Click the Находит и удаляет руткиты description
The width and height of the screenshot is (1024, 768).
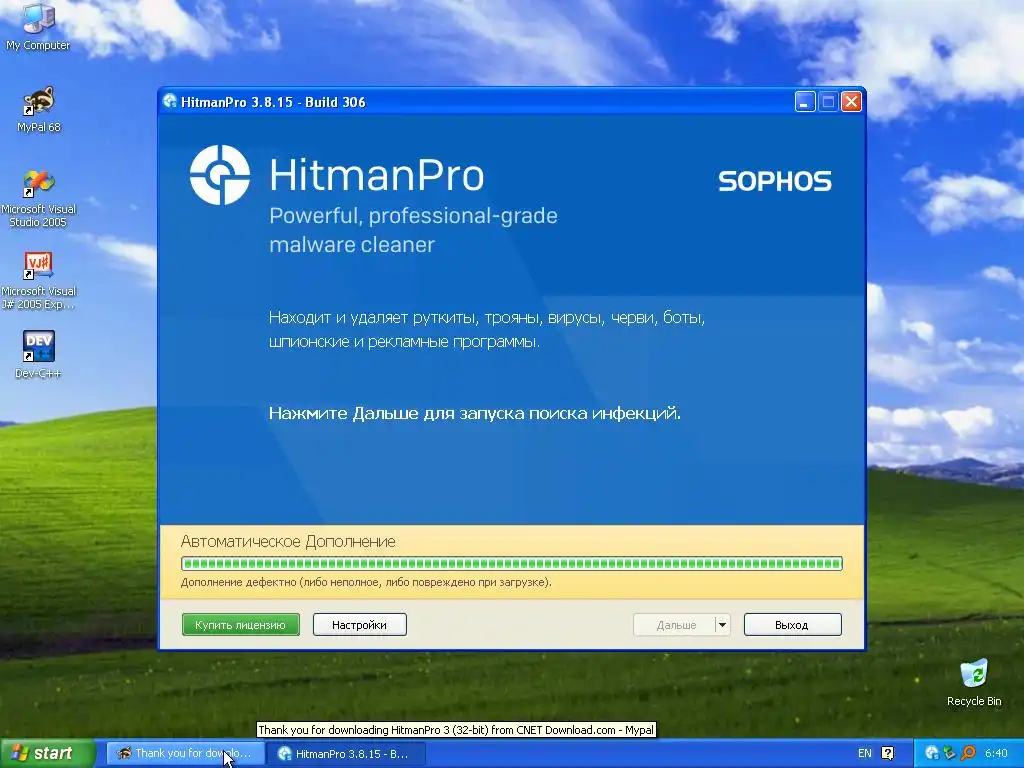click(x=487, y=329)
